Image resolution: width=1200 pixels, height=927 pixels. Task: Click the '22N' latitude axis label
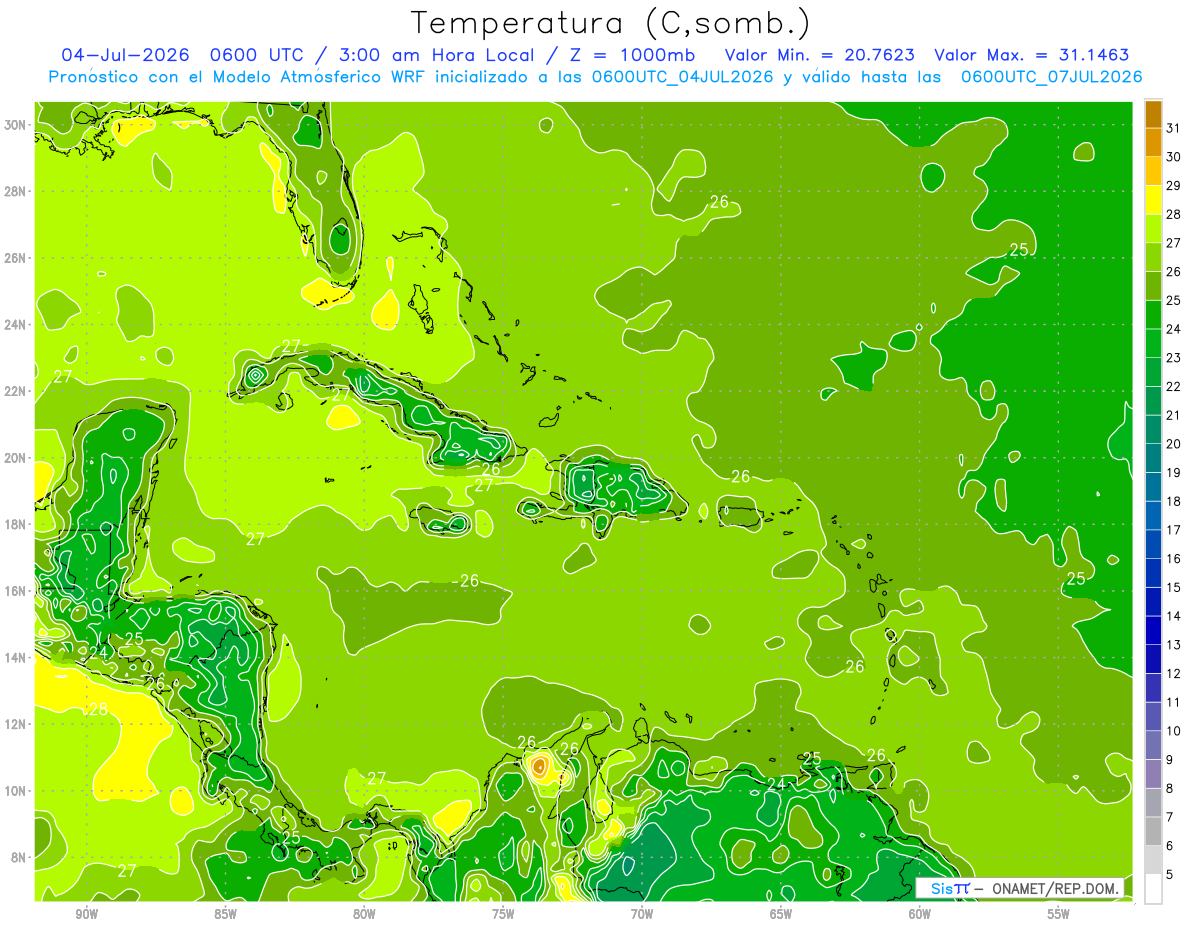pos(15,391)
